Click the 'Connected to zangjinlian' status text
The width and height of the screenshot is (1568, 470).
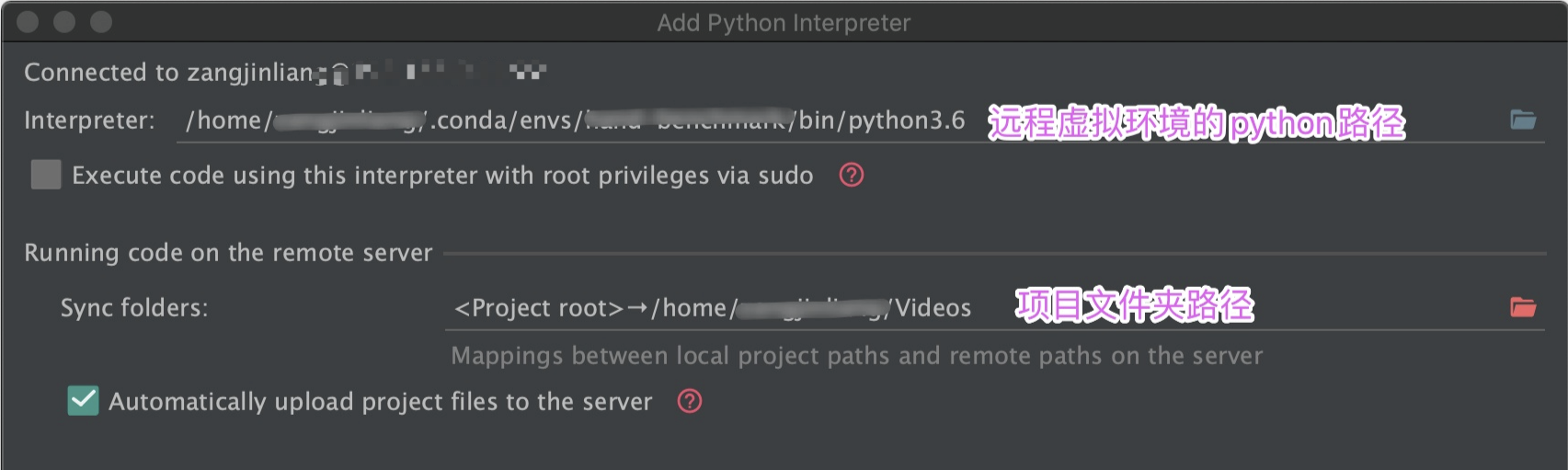tap(168, 73)
